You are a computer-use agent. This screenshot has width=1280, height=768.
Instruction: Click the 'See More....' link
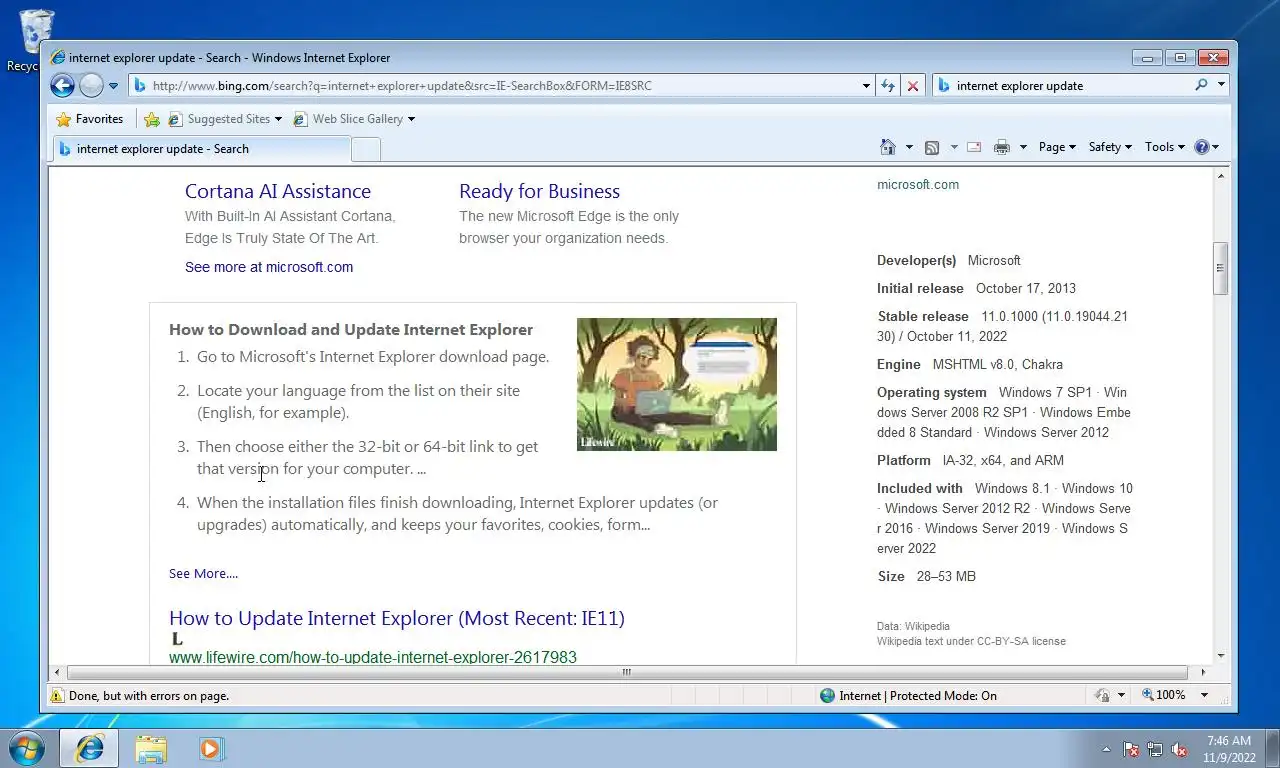203,574
